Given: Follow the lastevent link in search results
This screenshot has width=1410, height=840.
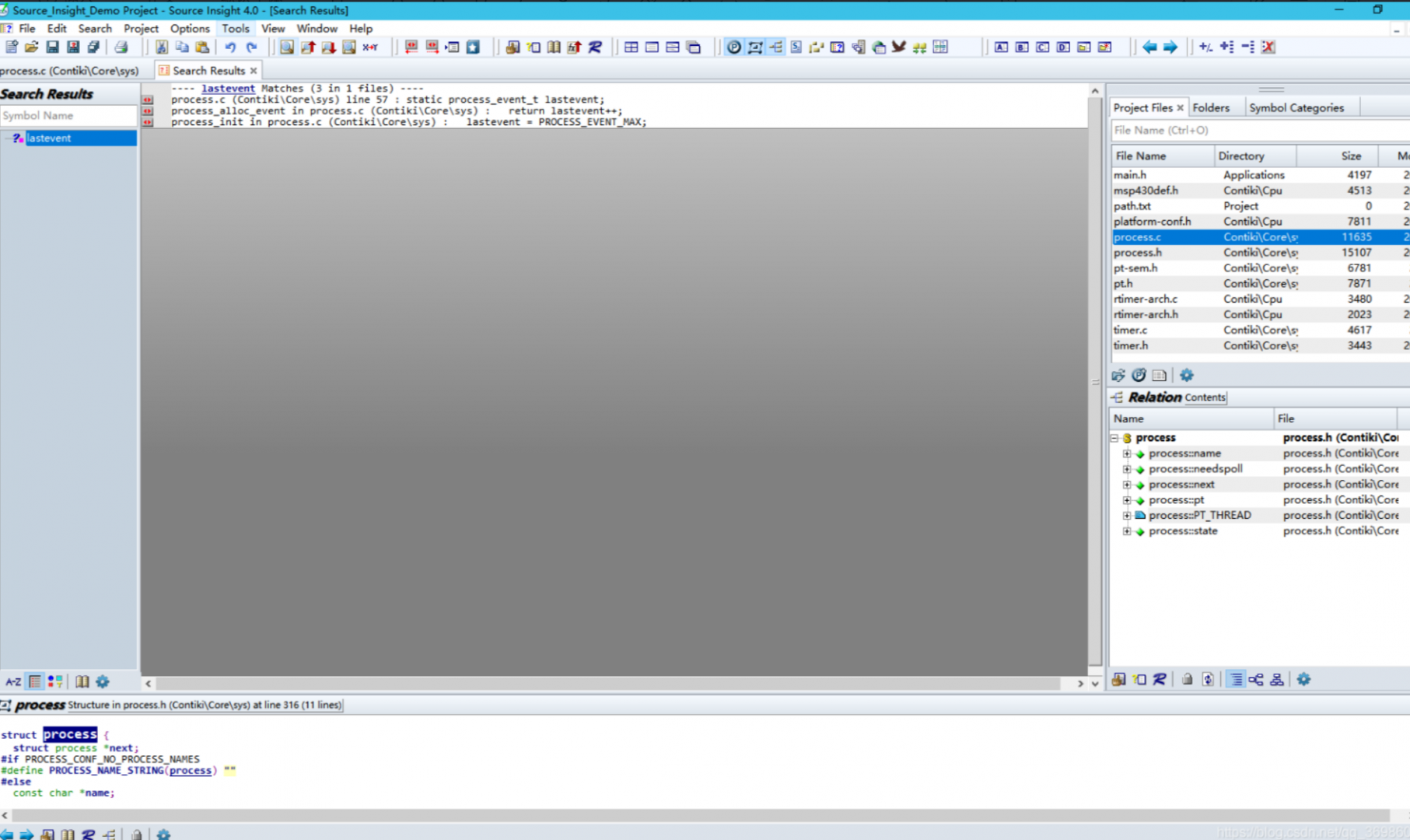Looking at the screenshot, I should (228, 89).
